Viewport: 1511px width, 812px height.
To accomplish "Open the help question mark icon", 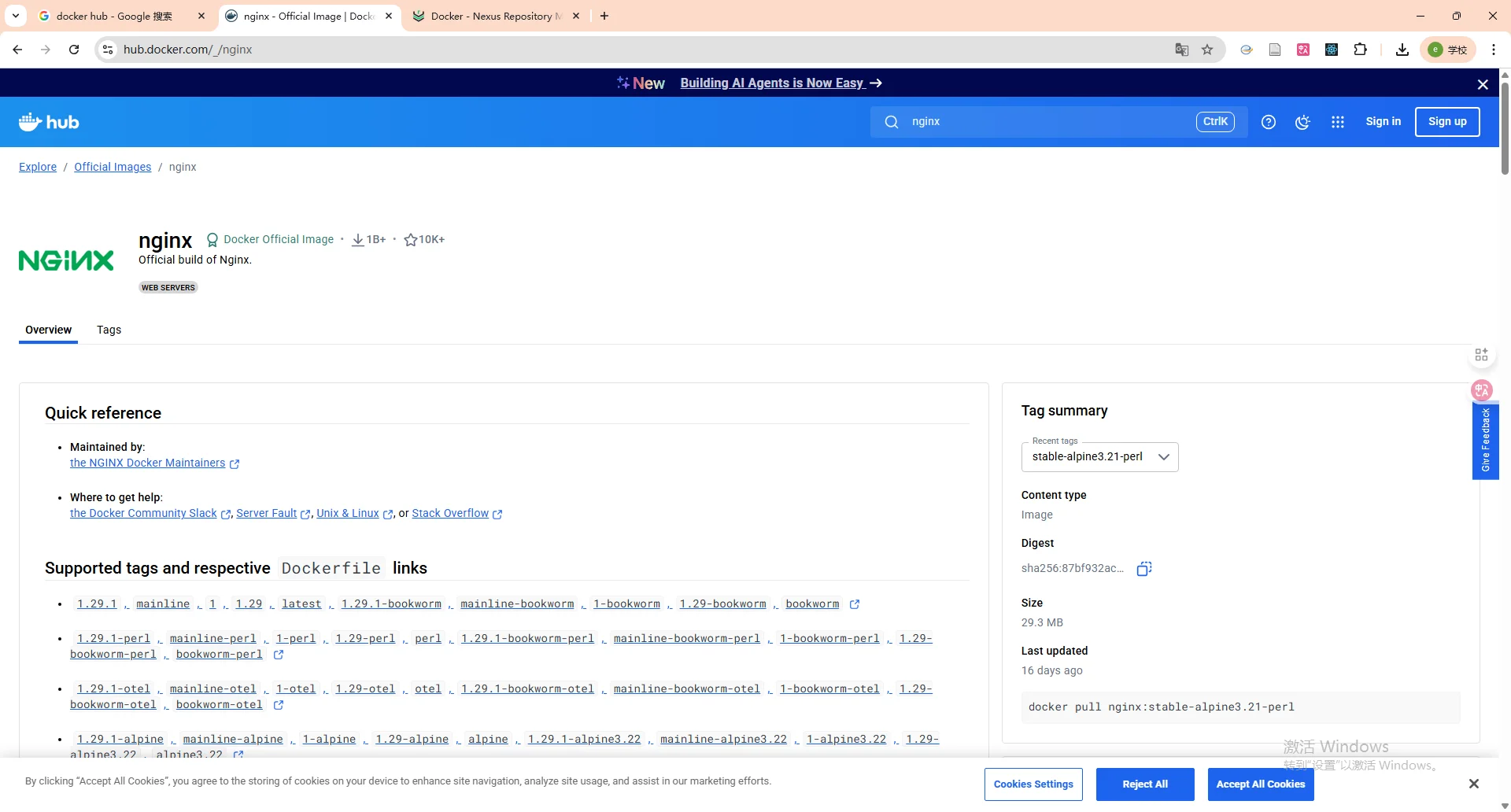I will click(1268, 122).
